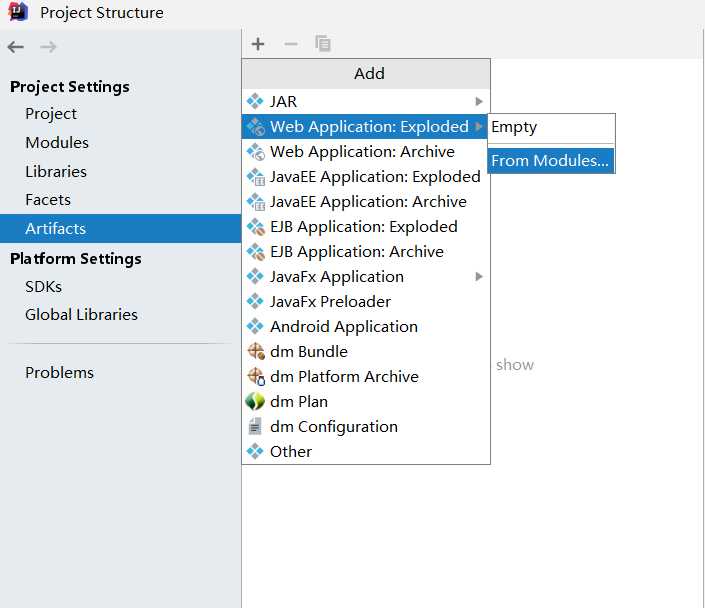The image size is (705, 608).
Task: Expand the Web Application: Exploded submenu arrow
Action: pos(479,126)
